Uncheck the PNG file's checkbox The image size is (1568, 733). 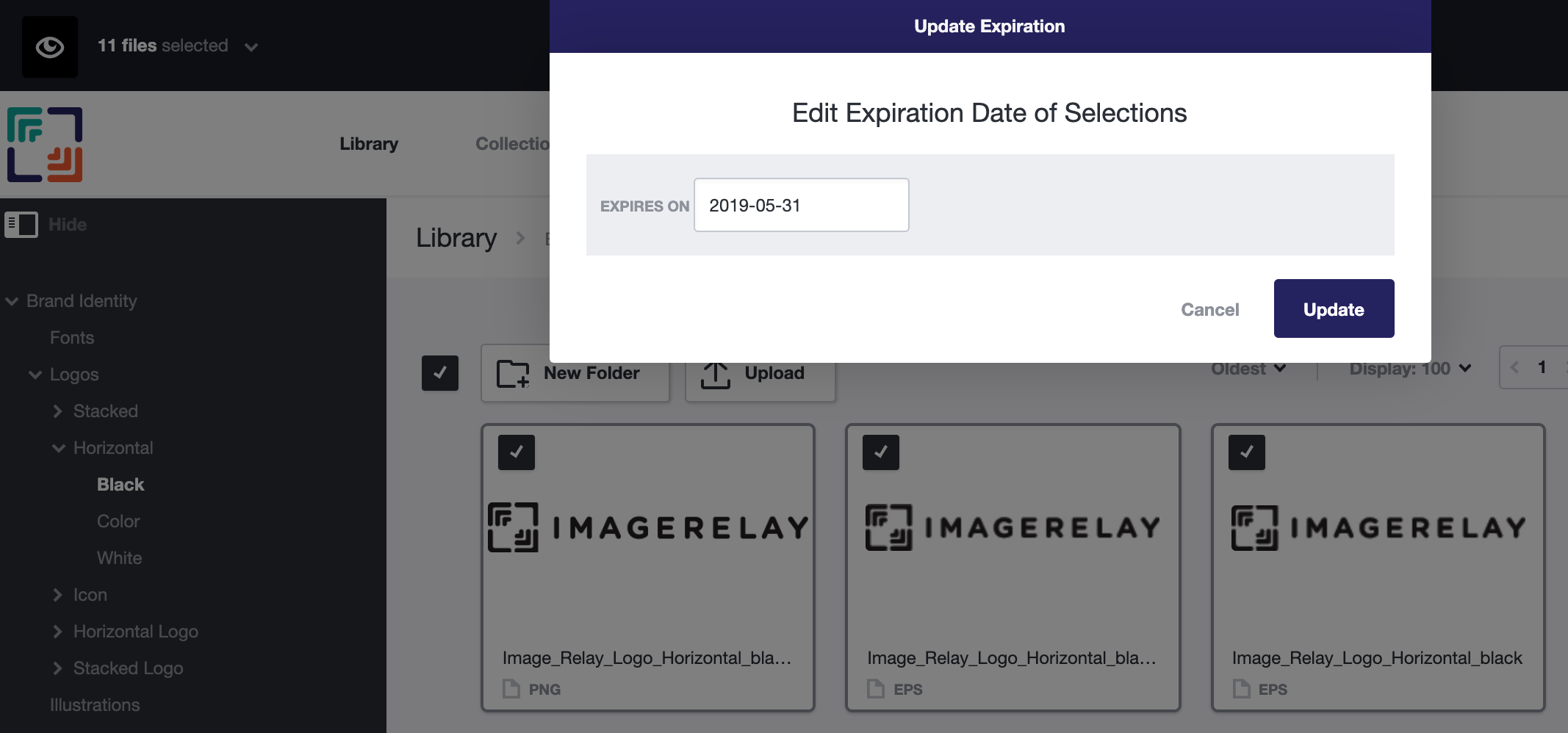point(517,452)
